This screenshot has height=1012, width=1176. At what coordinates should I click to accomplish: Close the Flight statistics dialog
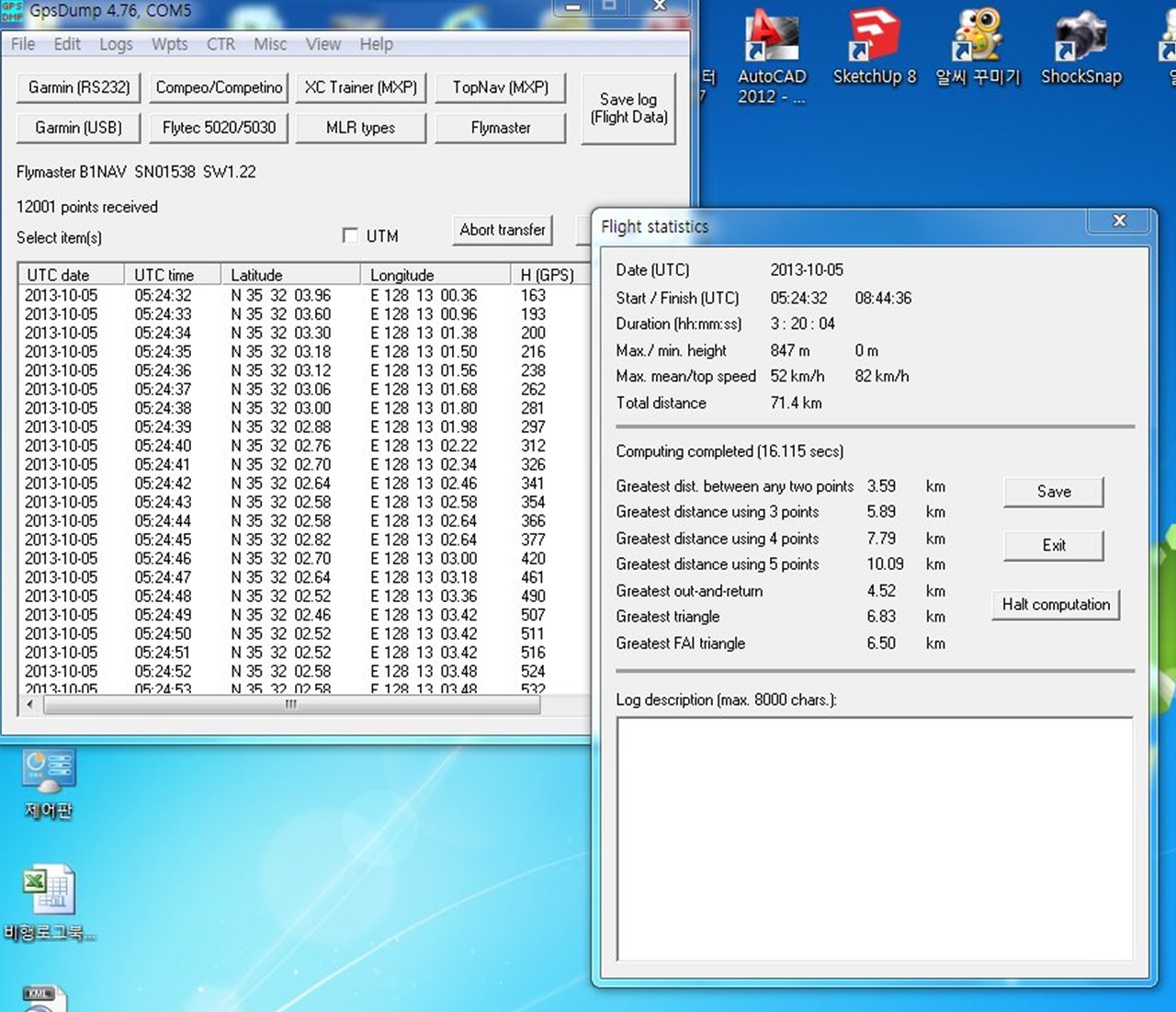(x=1119, y=221)
